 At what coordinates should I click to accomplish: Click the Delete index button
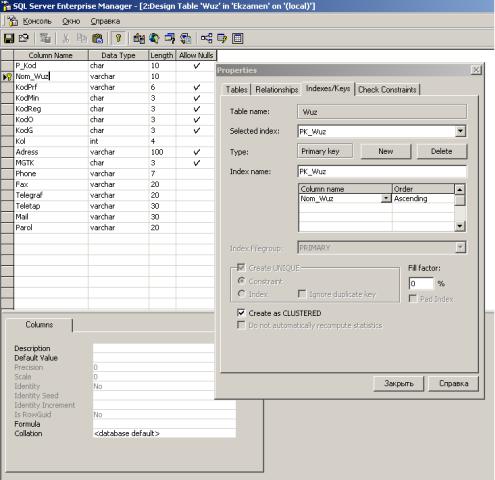coord(442,151)
